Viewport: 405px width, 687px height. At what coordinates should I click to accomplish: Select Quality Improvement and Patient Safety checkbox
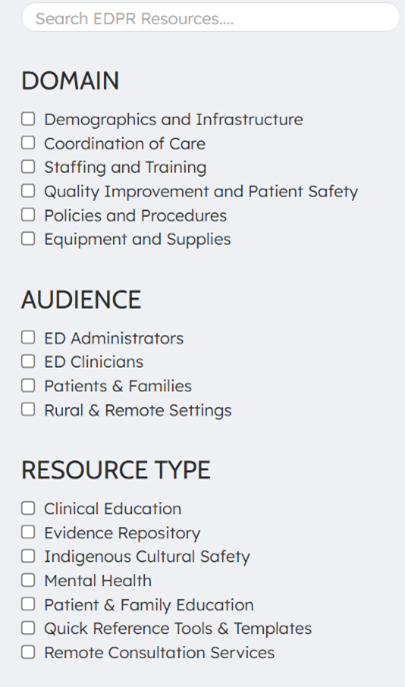click(28, 191)
